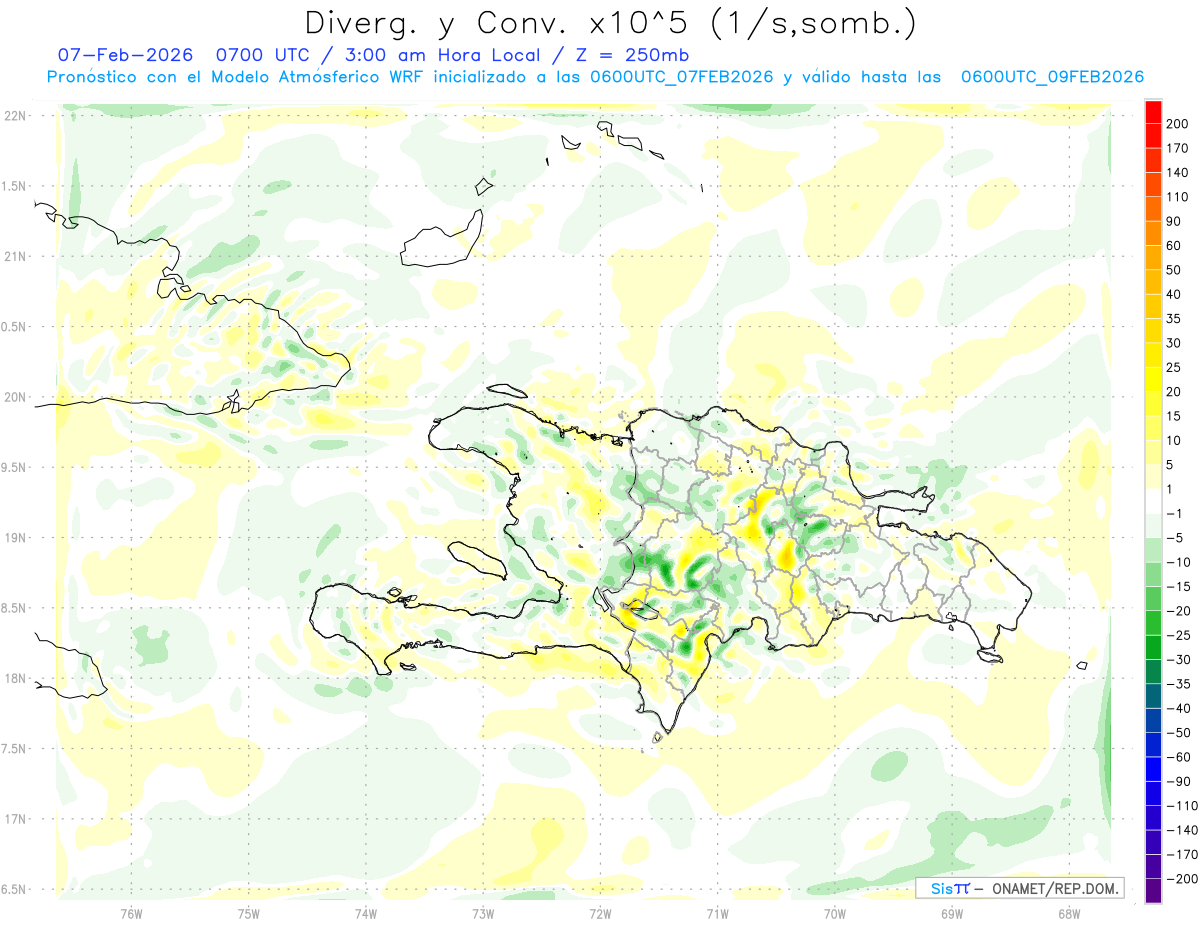Image resolution: width=1200 pixels, height=927 pixels.
Task: Click the '17N' latitude label
Action: [14, 819]
